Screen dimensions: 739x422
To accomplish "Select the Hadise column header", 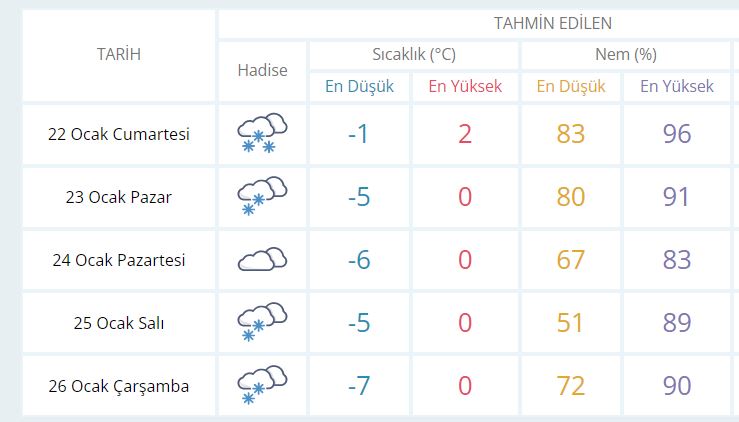I will click(263, 70).
